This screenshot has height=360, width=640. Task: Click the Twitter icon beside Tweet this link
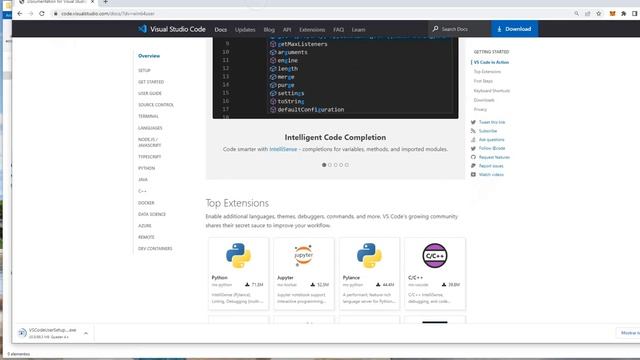click(x=473, y=122)
